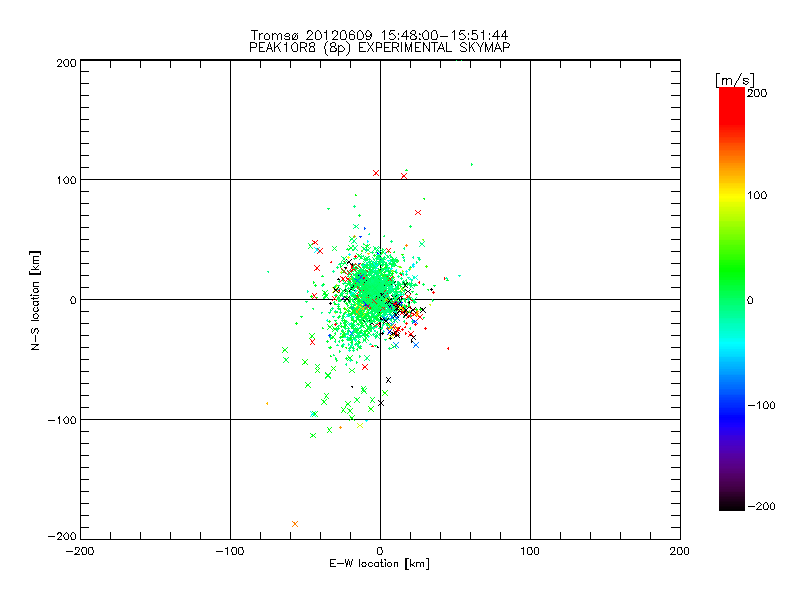Click the colorbar label '0'

pos(750,300)
